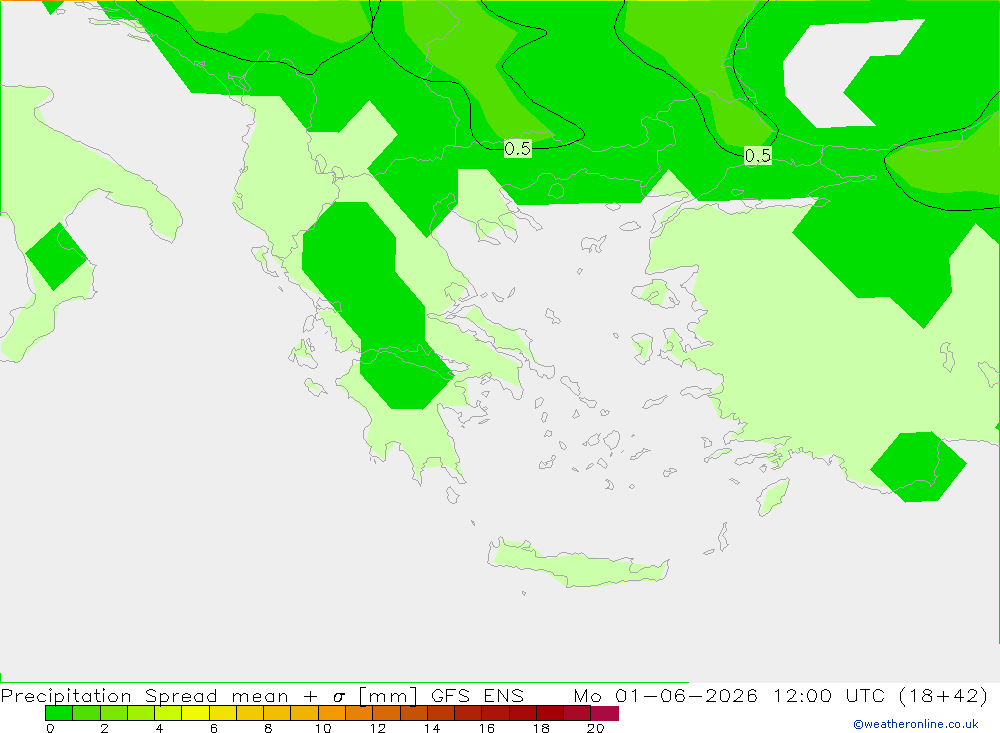
Task: Click the legend scale label 12
Action: [378, 728]
